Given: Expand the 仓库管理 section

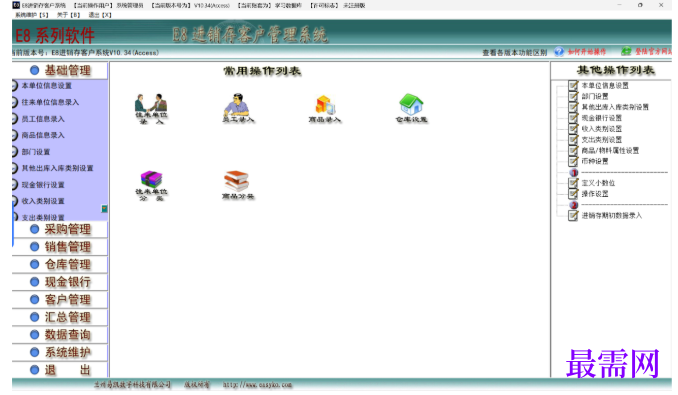Looking at the screenshot, I should tap(60, 264).
